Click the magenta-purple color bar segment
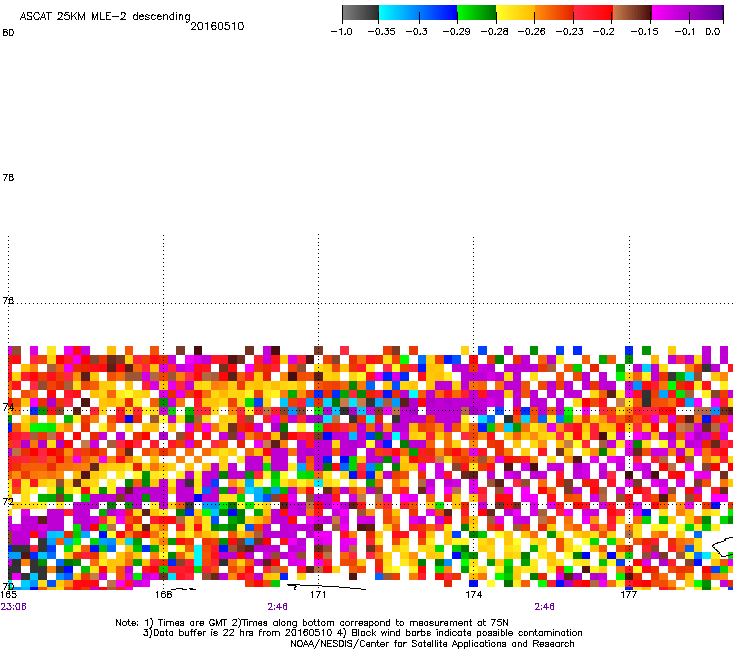 (688, 13)
